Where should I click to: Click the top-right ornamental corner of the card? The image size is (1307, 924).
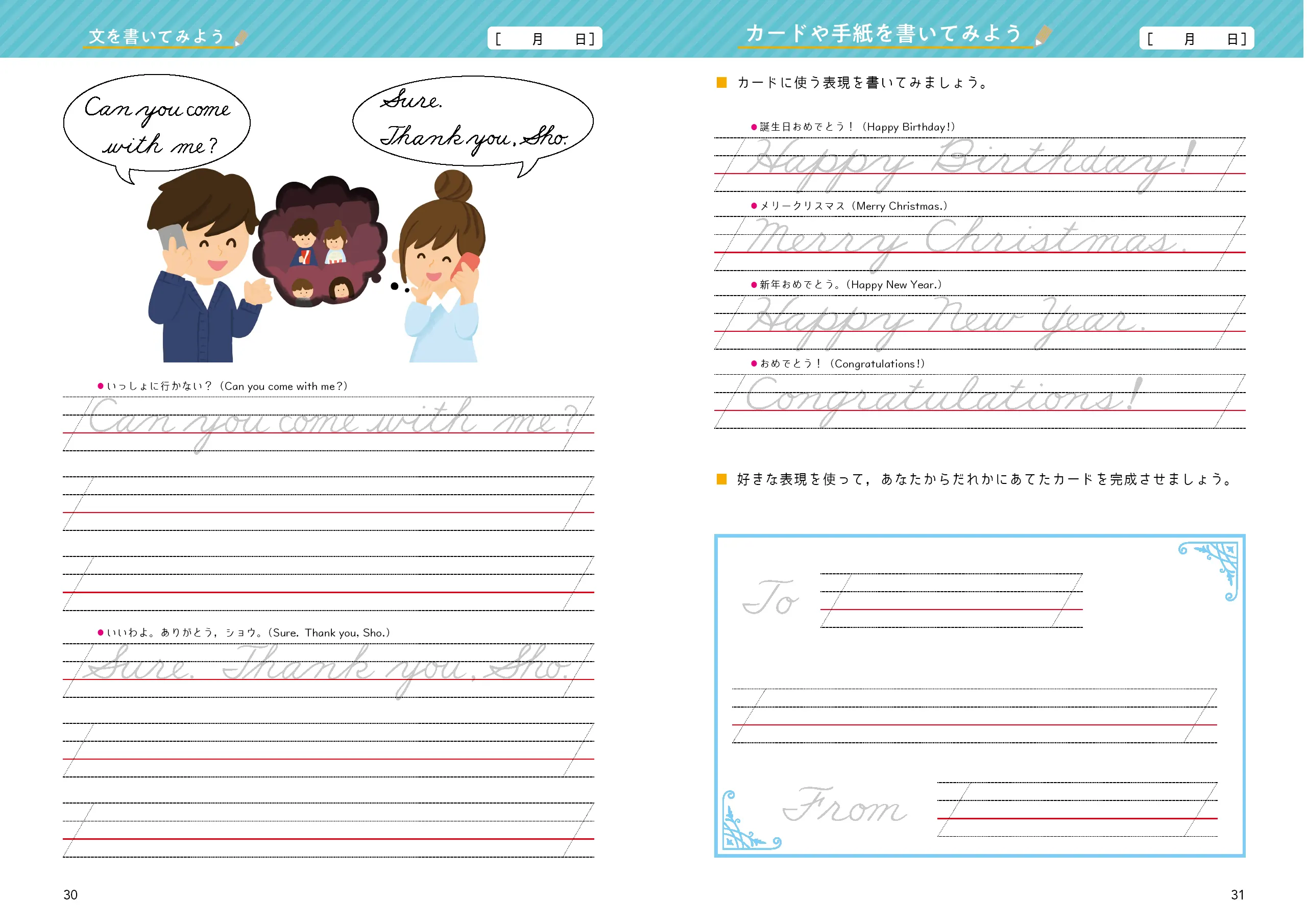click(1208, 571)
